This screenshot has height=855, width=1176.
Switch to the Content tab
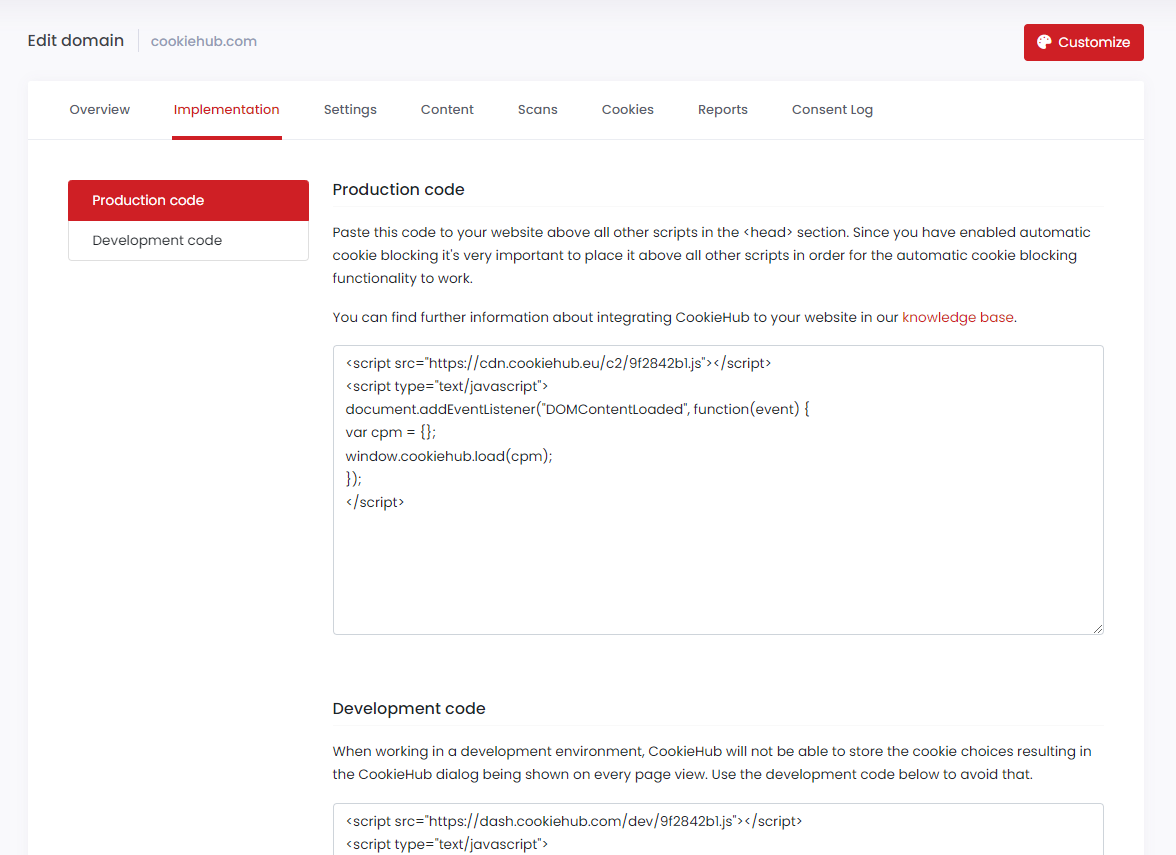coord(447,109)
